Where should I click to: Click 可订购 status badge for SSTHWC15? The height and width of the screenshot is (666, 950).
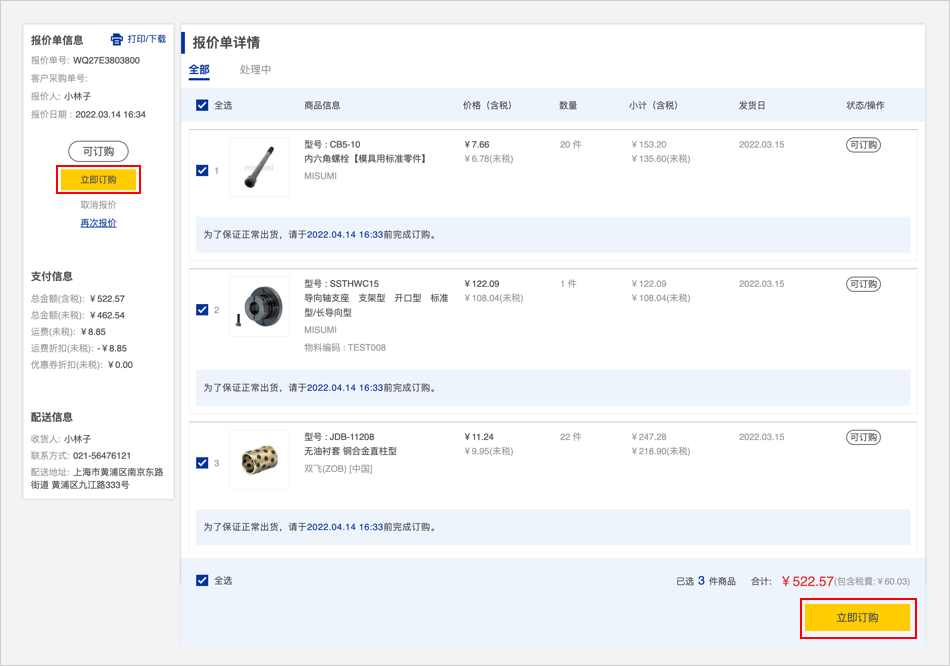point(862,284)
